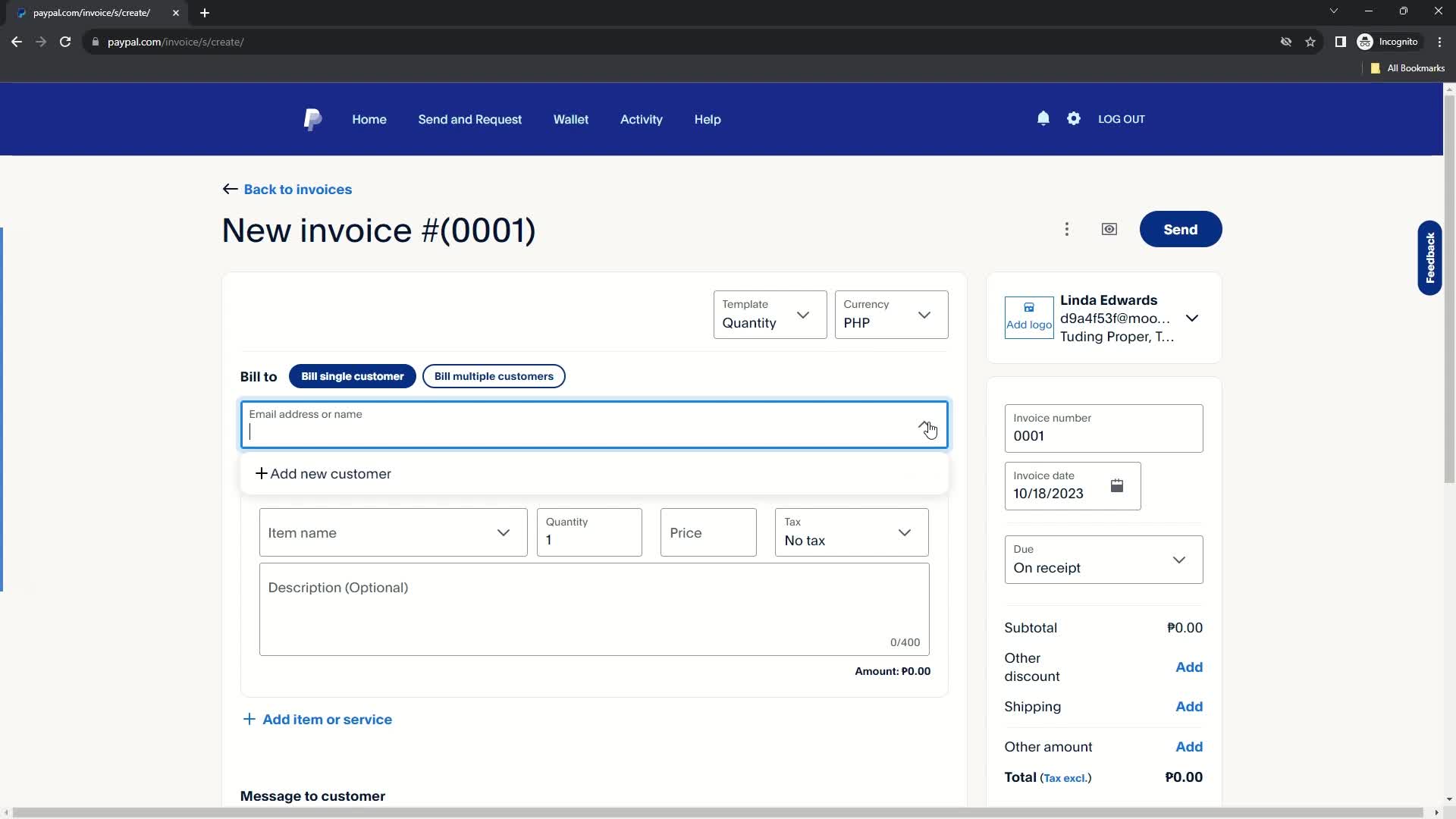
Task: Open the invoice date calendar icon
Action: point(1117,485)
